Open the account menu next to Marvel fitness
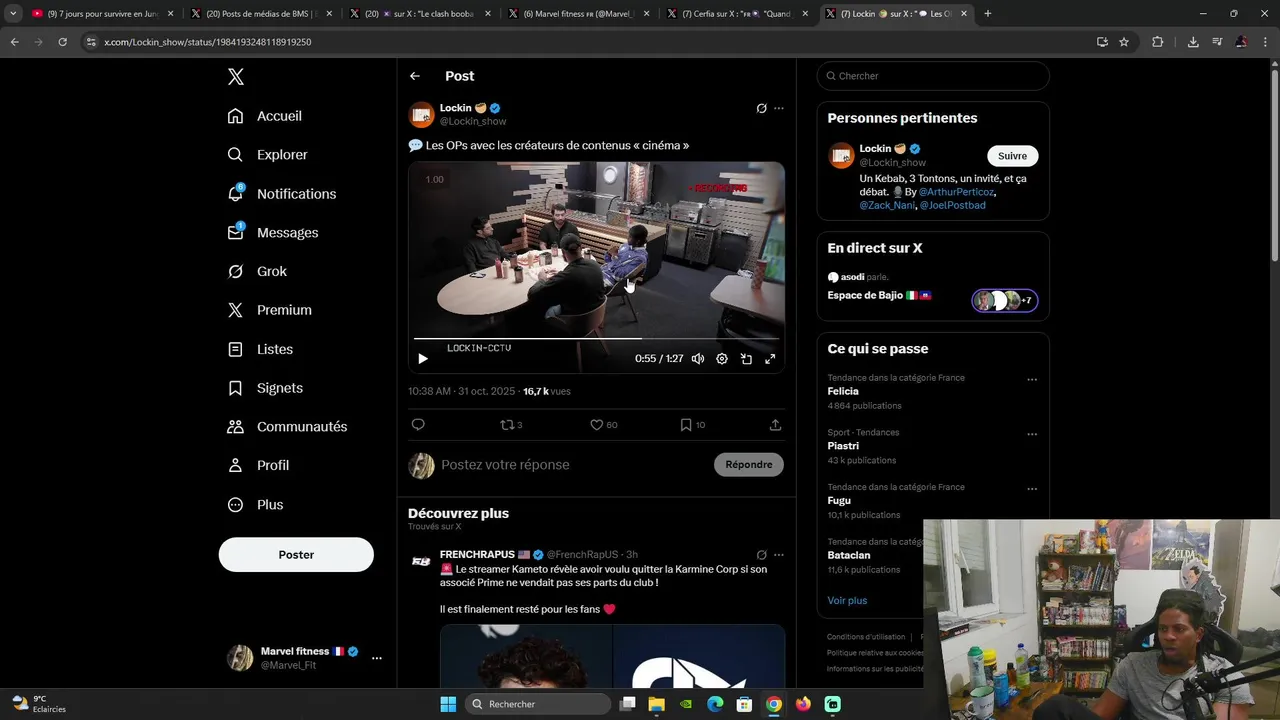The width and height of the screenshot is (1280, 720). tap(377, 658)
